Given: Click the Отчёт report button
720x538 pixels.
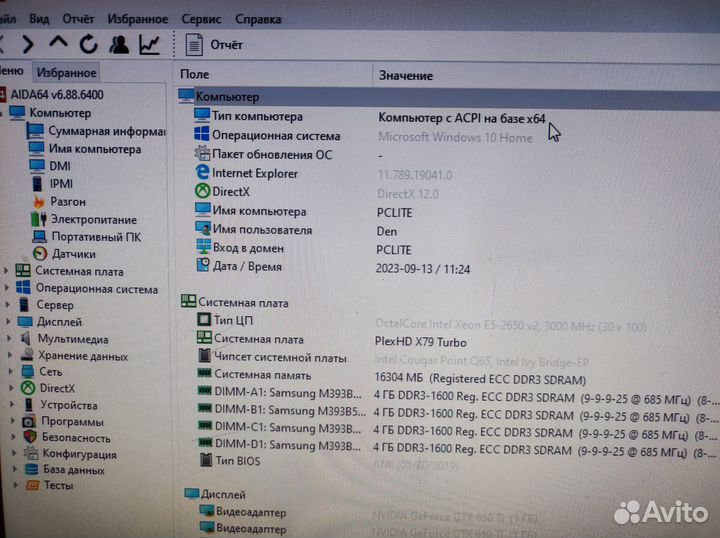Looking at the screenshot, I should point(214,45).
